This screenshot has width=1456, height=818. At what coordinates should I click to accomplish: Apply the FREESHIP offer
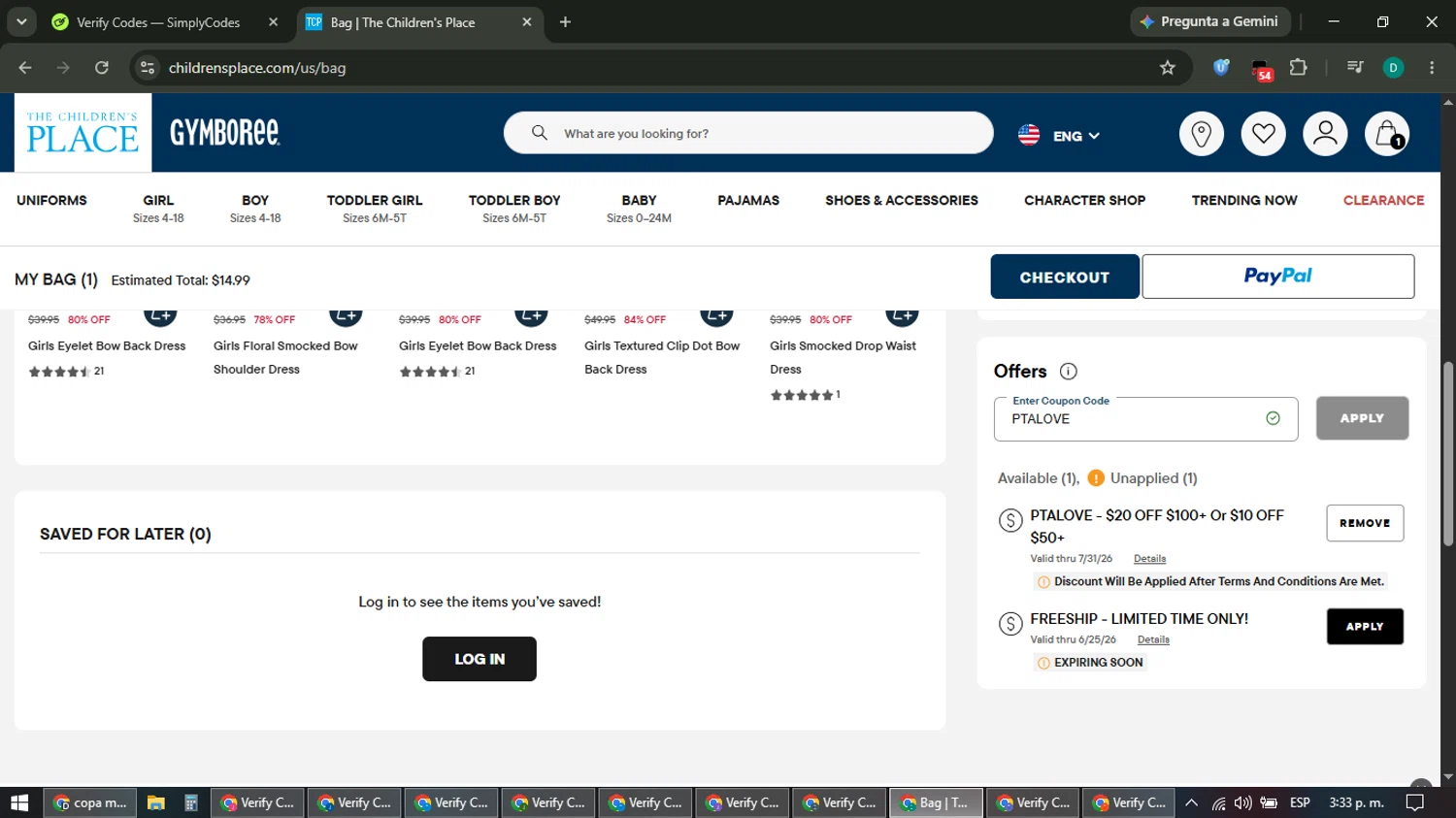click(x=1365, y=627)
